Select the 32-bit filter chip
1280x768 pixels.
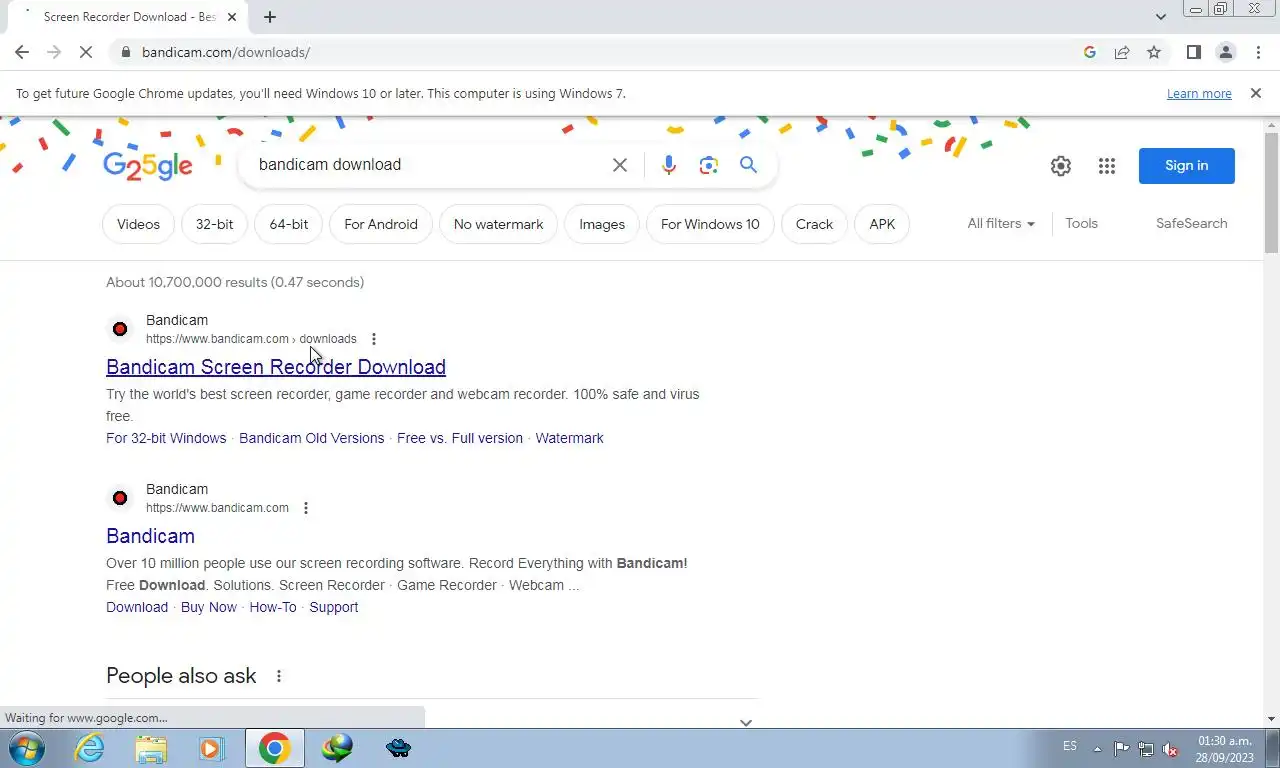click(x=214, y=224)
